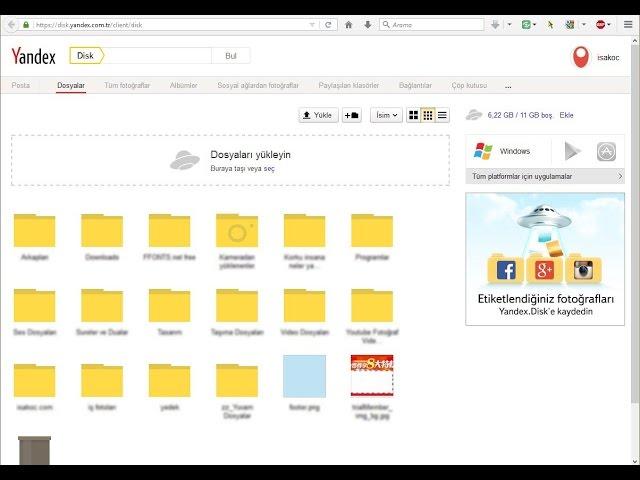Focus the Disk search field
The image size is (640, 480).
(x=158, y=56)
